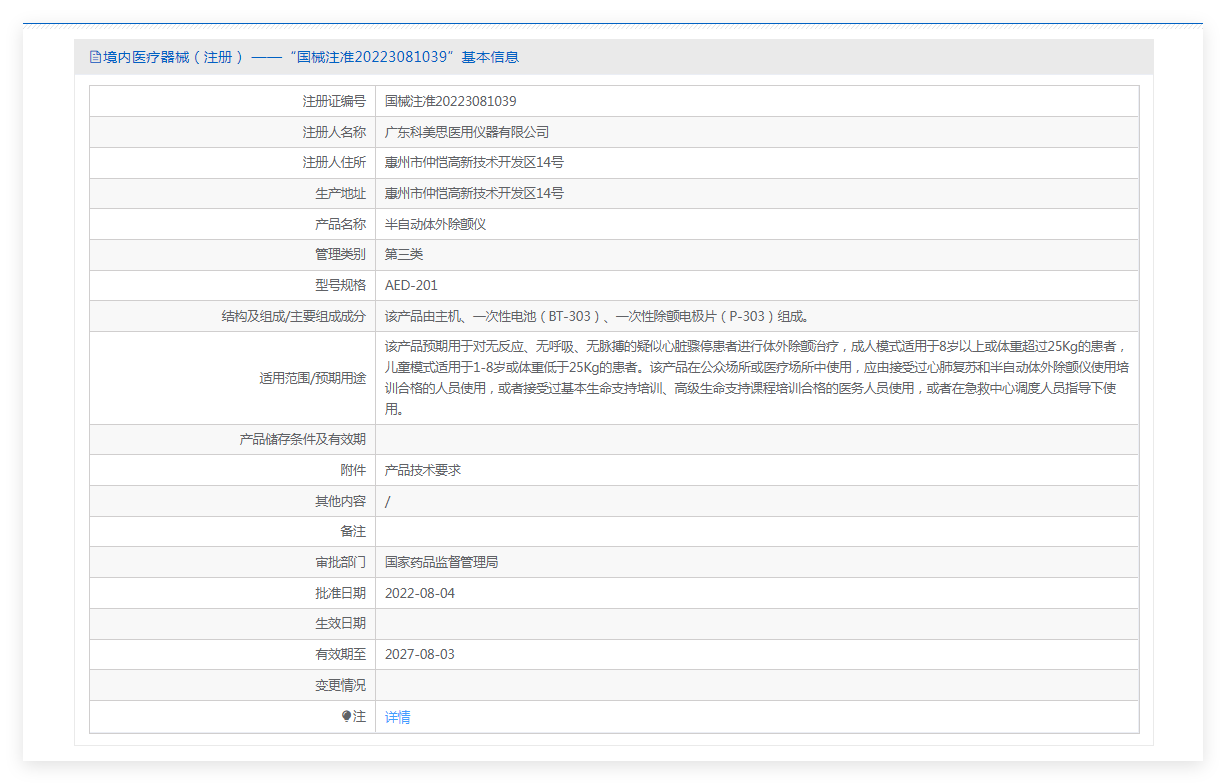Click the value 国家药品监督管理局
Viewport: 1226px width, 784px height.
coord(441,562)
